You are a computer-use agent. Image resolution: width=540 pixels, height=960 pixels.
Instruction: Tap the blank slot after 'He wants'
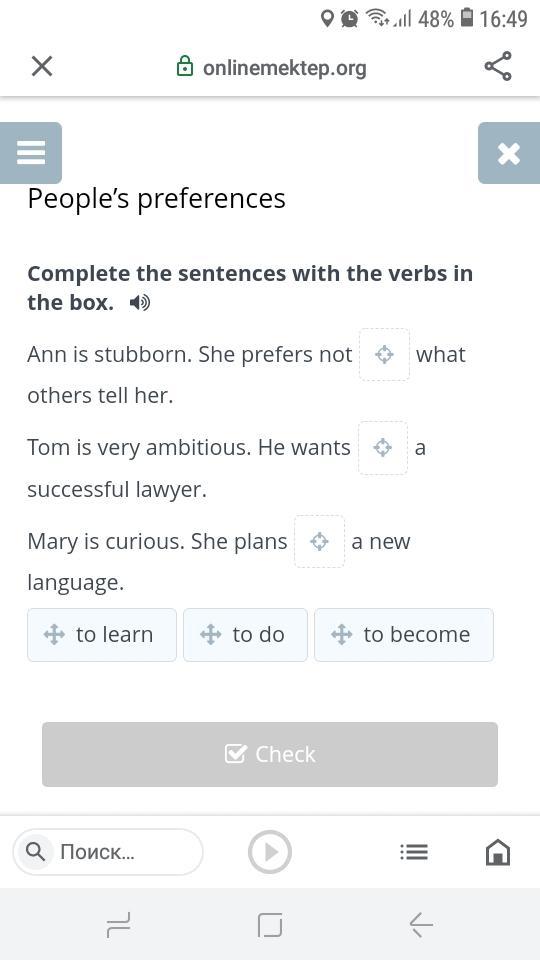383,448
